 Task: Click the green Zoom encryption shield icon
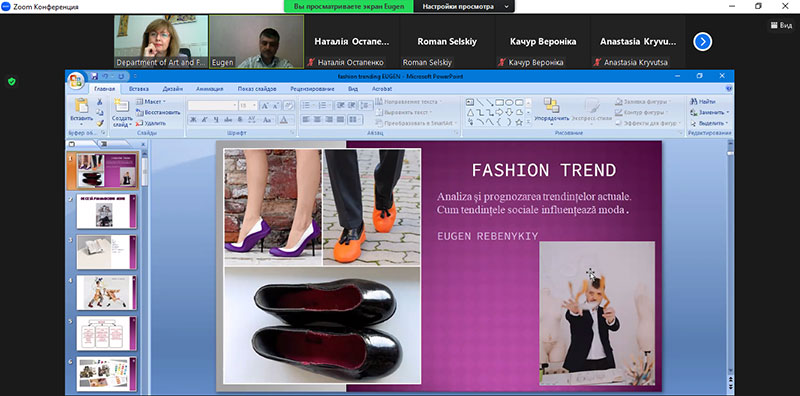pos(12,81)
